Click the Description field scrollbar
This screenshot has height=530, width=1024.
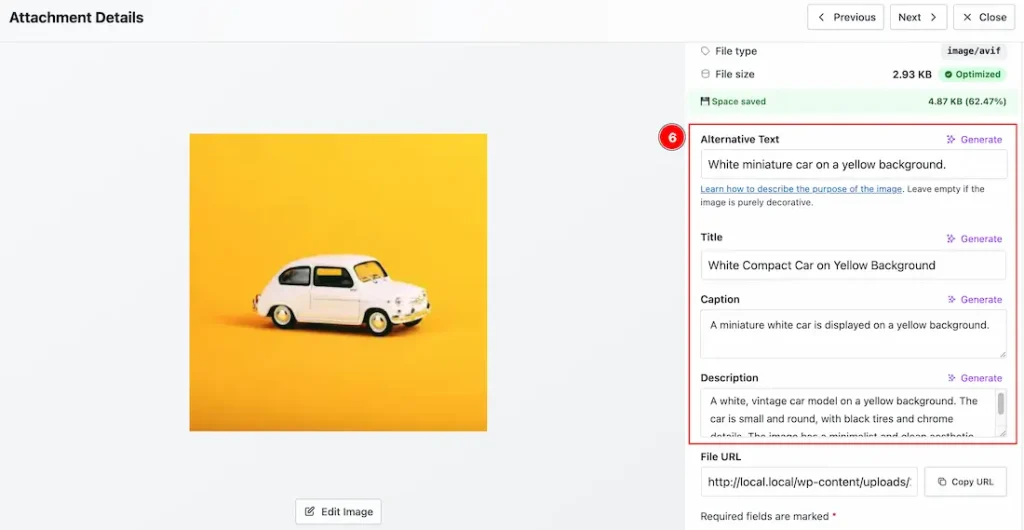(x=1001, y=405)
